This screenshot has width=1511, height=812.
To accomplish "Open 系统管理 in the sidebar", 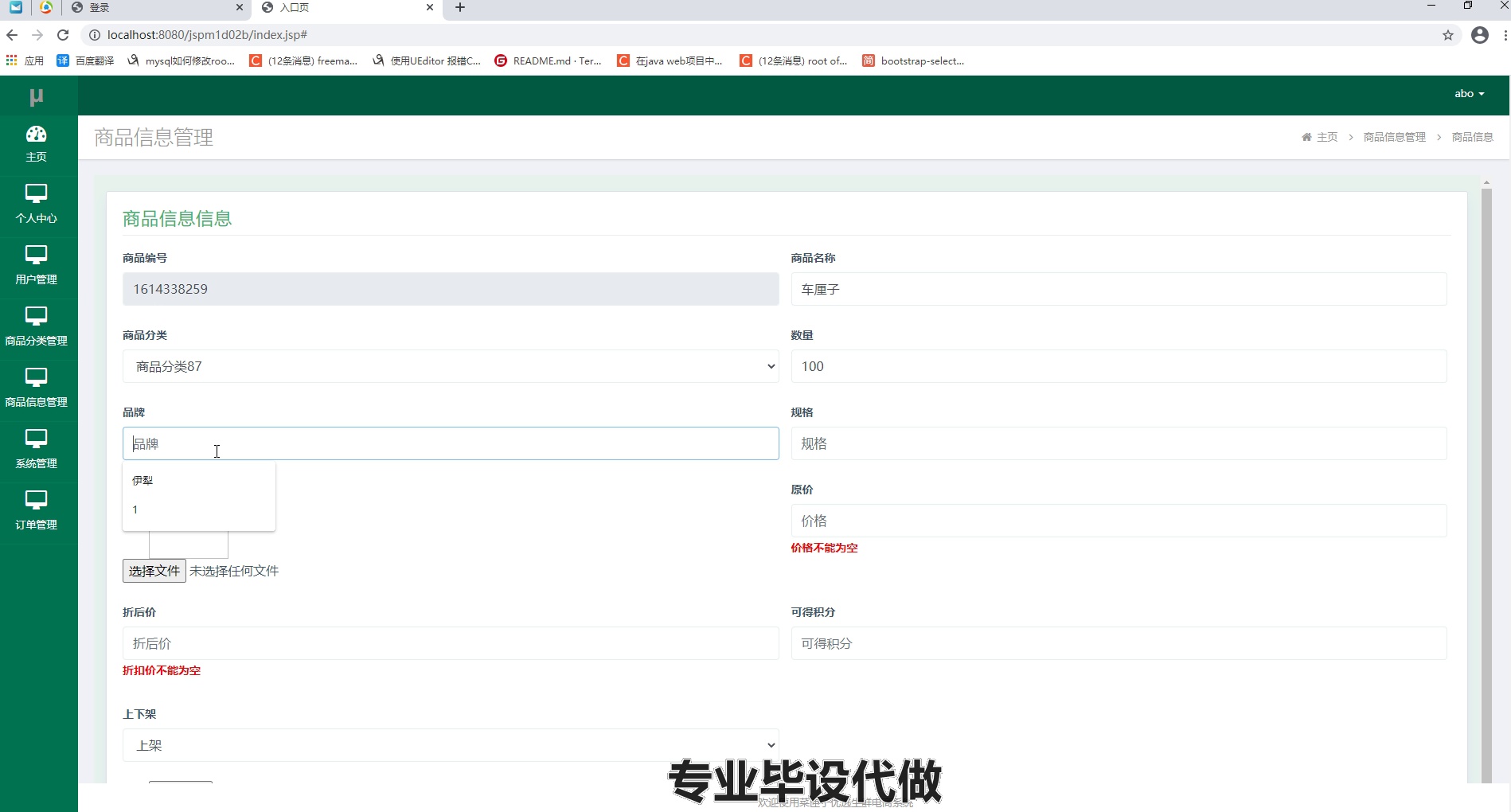I will (36, 449).
